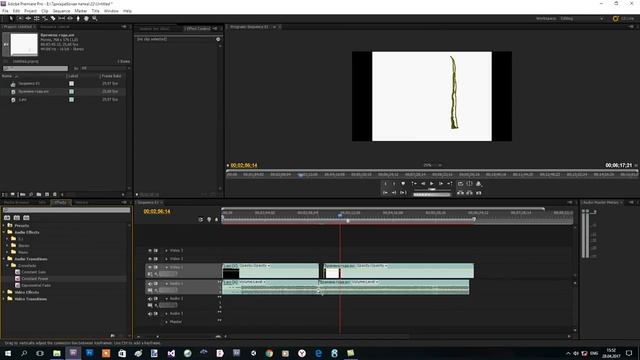The width and height of the screenshot is (640, 360).
Task: Select the Ripple Edit tool
Action: [x=28, y=18]
